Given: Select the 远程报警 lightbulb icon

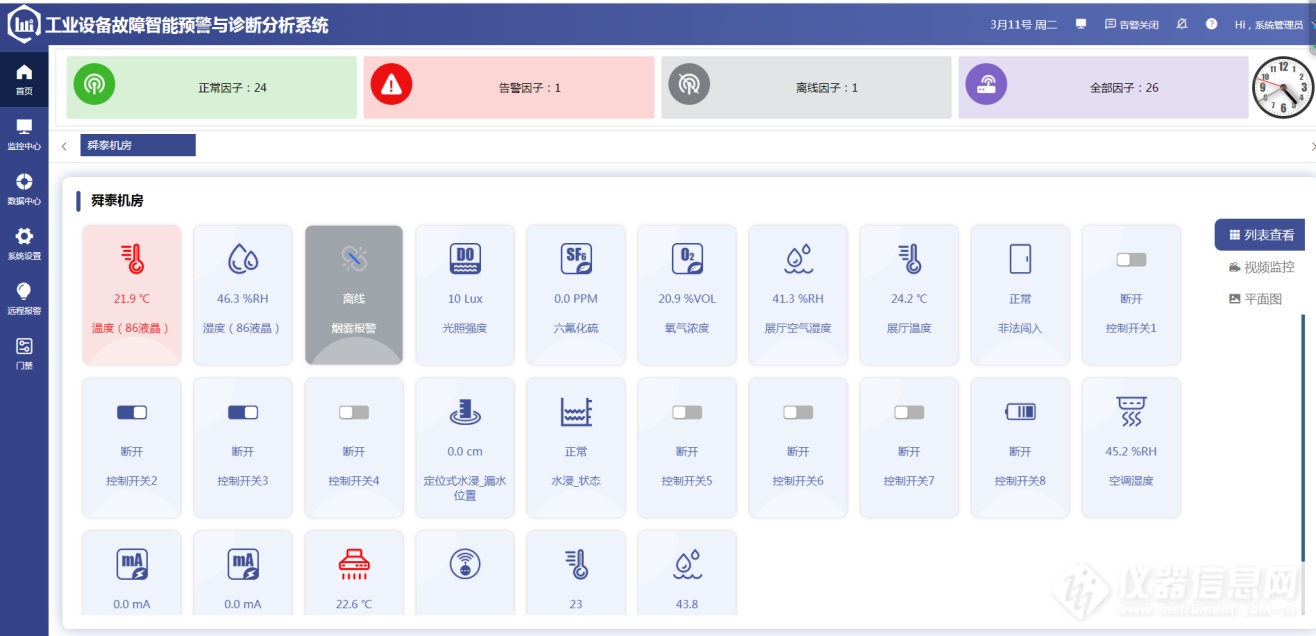Looking at the screenshot, I should (24, 292).
